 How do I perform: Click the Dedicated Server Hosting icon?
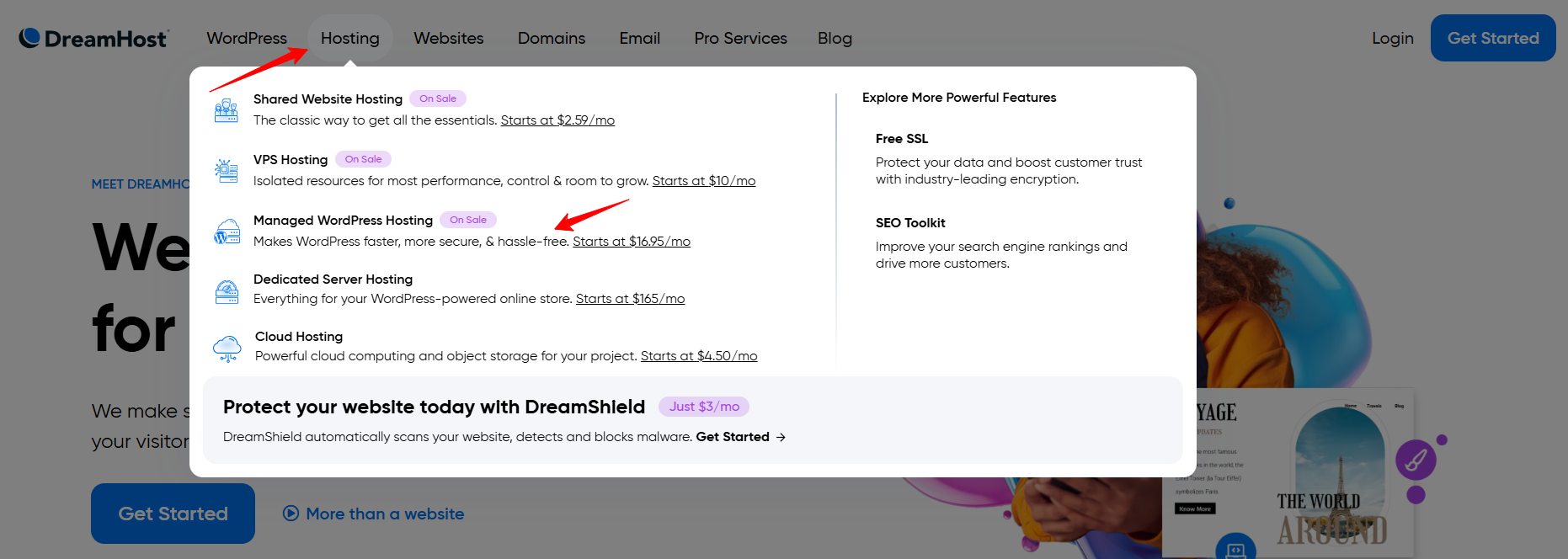227,291
